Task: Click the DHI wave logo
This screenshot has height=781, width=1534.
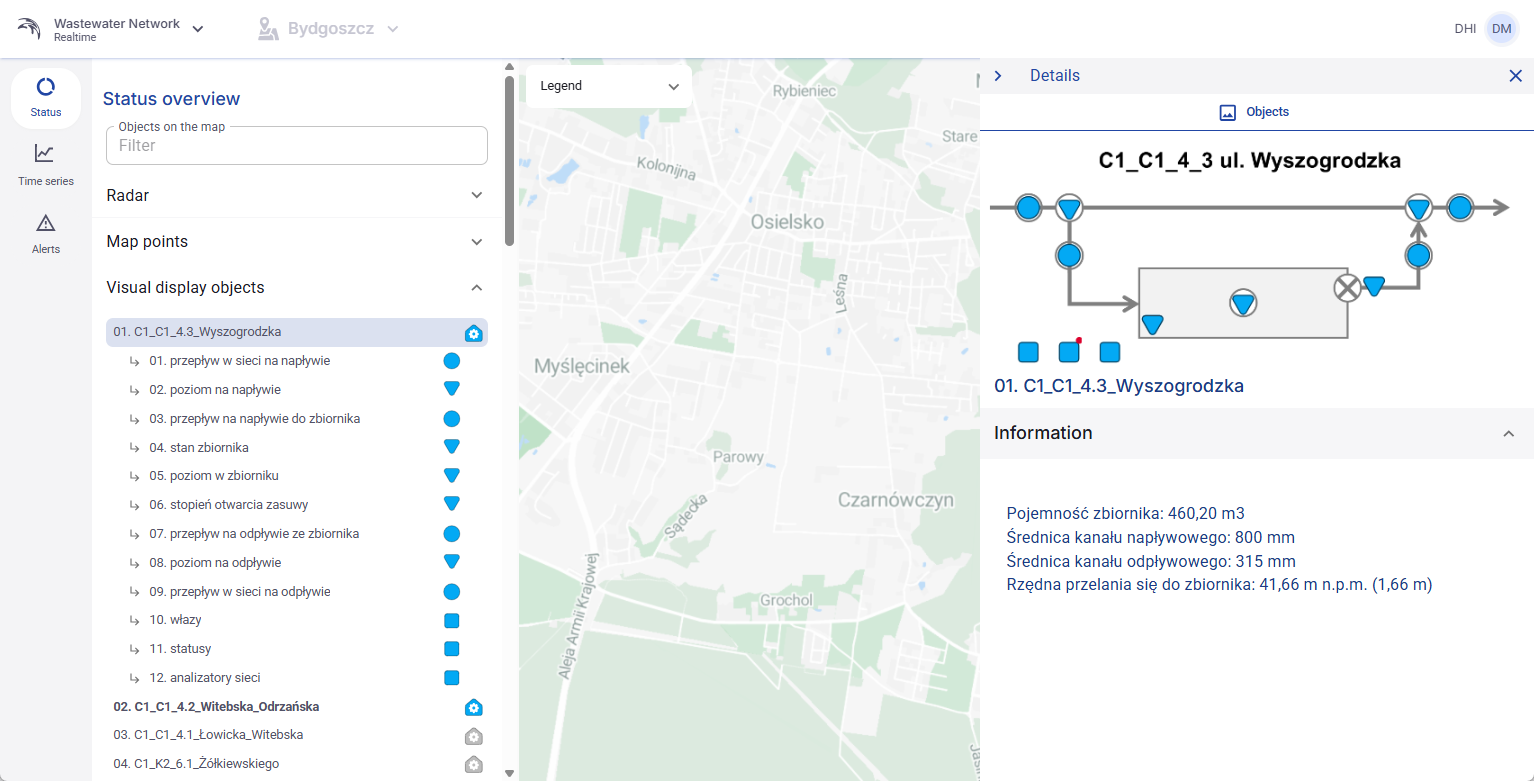Action: point(30,29)
